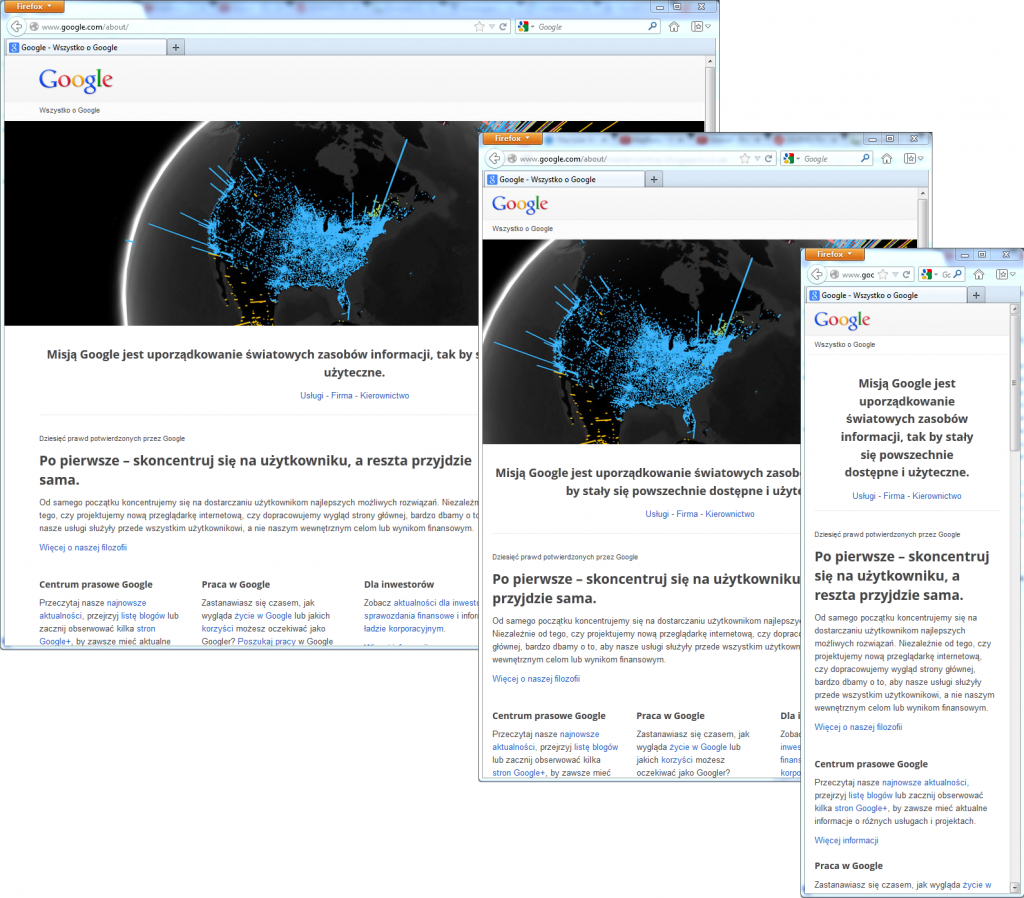
Task: Open 'Więcej informacji' in the narrow window
Action: pyautogui.click(x=846, y=841)
